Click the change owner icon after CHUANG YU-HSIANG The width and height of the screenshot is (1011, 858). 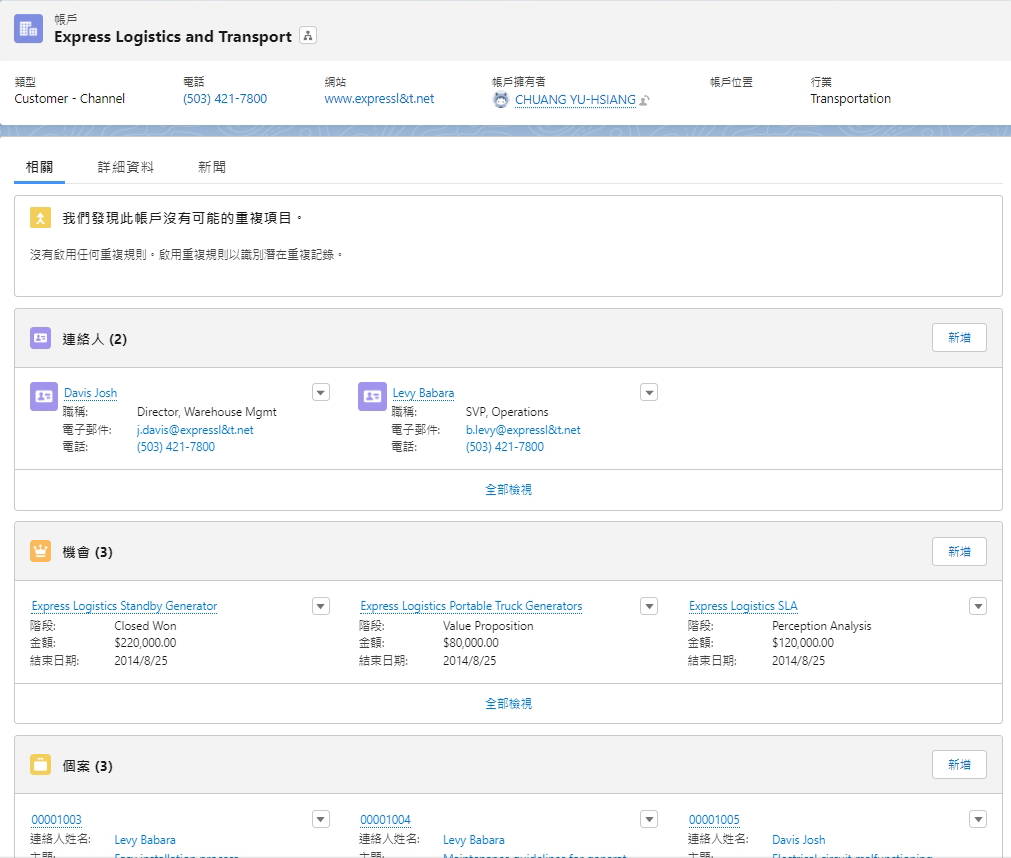[644, 100]
